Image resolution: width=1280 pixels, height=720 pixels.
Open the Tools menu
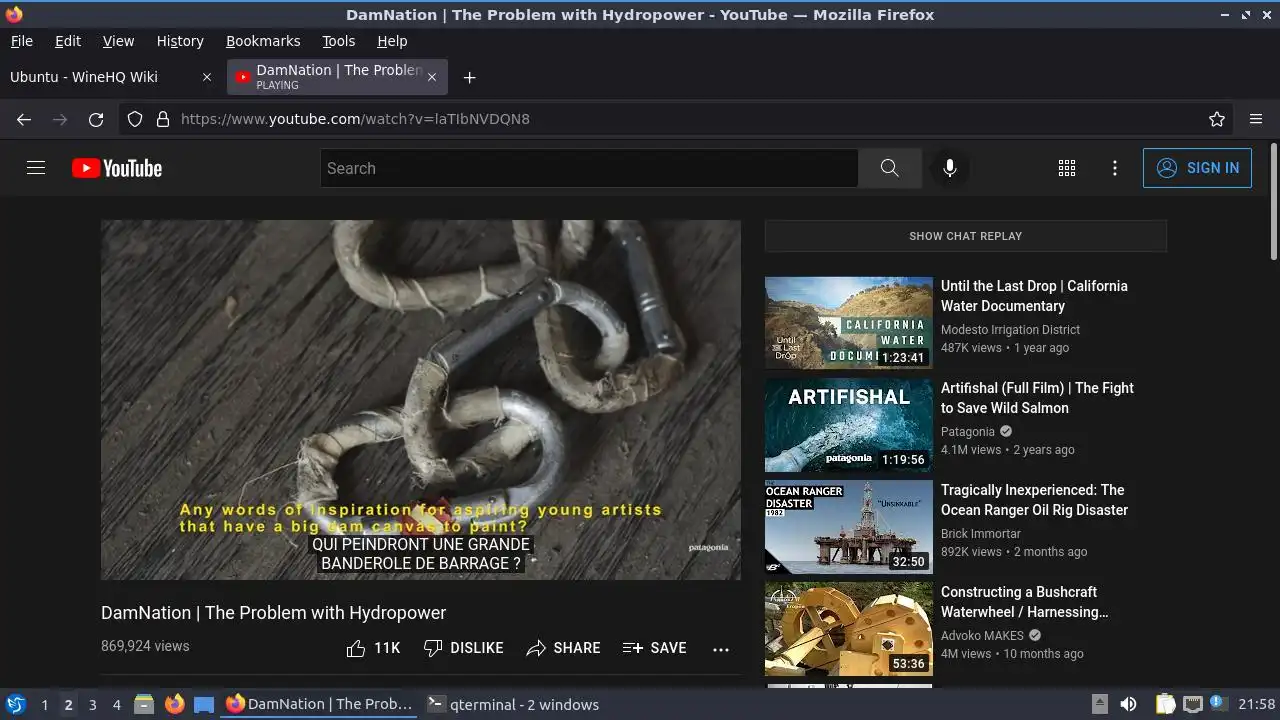339,41
